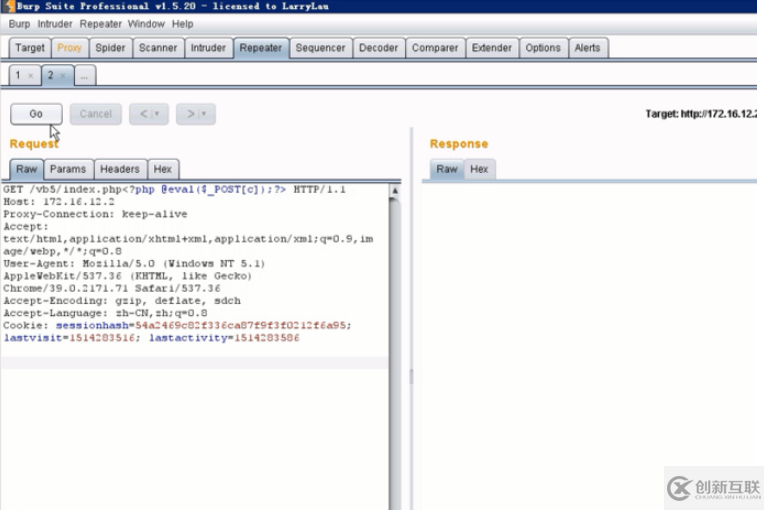The height and width of the screenshot is (510, 764).
Task: Switch to the Extender tab
Action: pyautogui.click(x=492, y=48)
